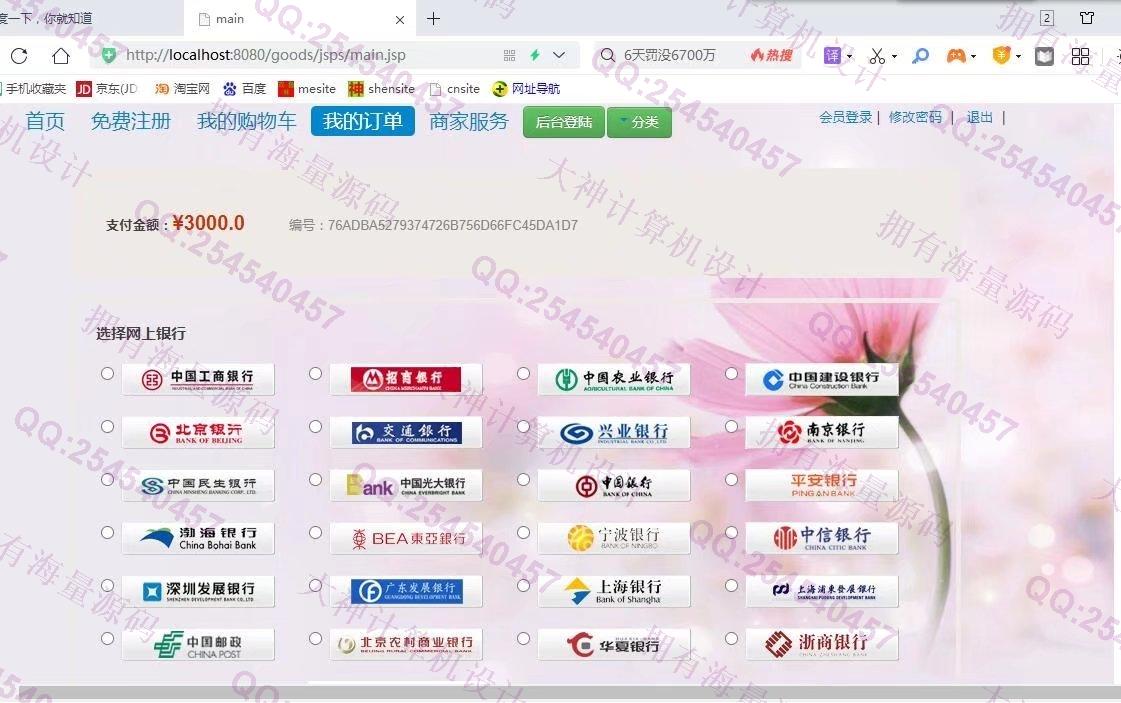Click the green security shield in address bar
The width and height of the screenshot is (1121, 703).
(109, 55)
